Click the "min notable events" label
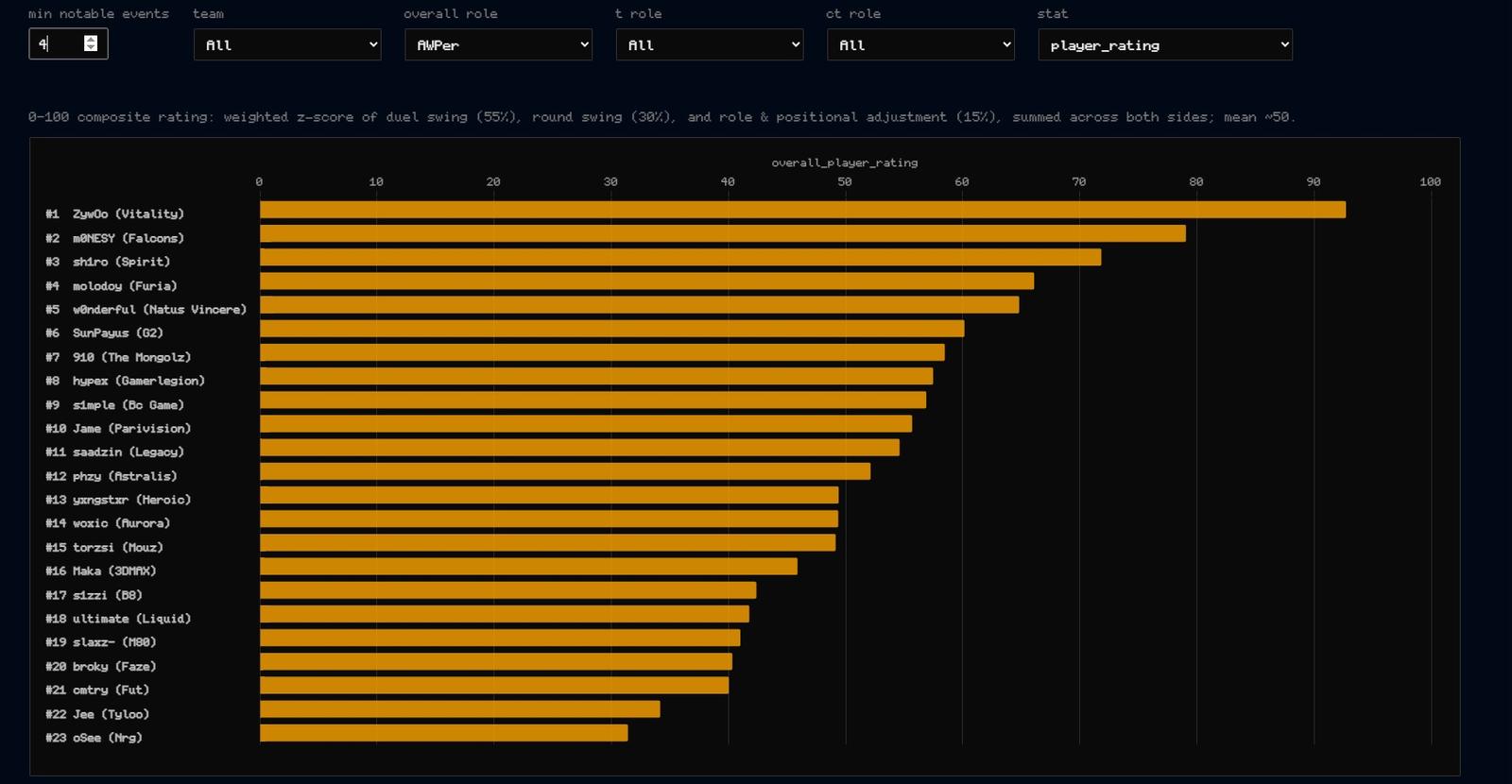Viewport: 1512px width, 784px height. pyautogui.click(x=98, y=14)
